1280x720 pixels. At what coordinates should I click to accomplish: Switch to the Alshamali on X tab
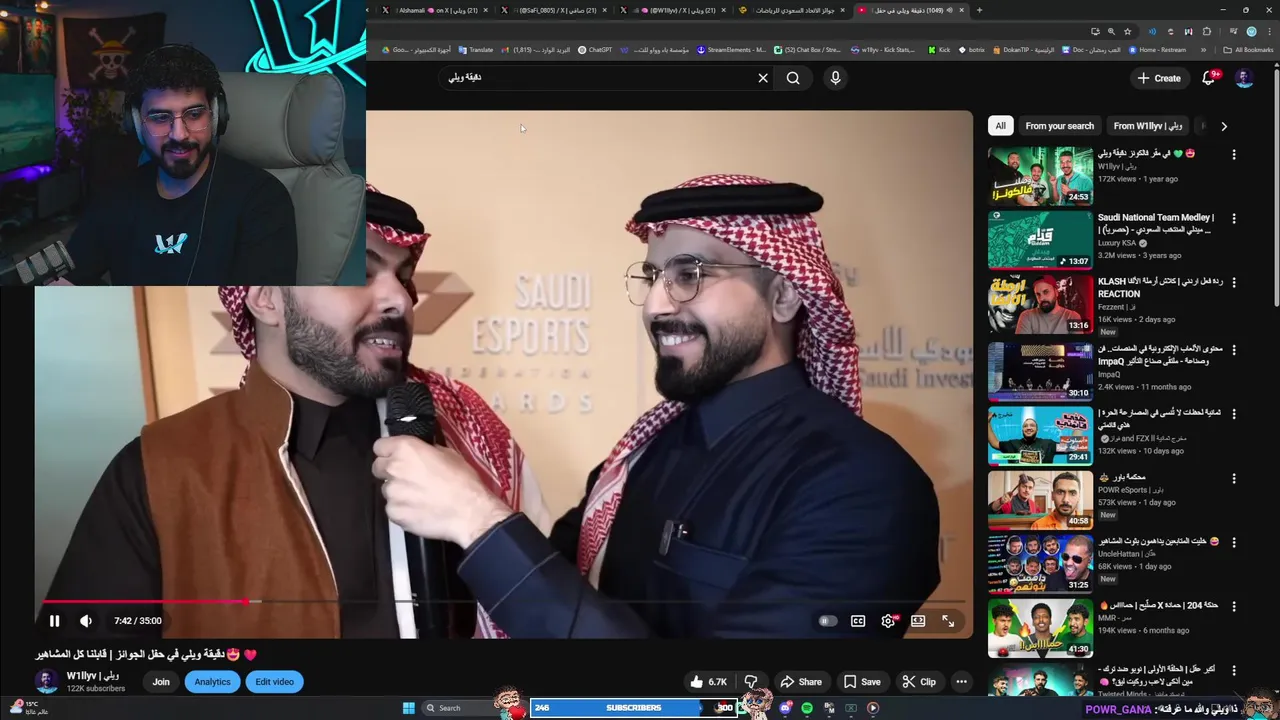435,10
